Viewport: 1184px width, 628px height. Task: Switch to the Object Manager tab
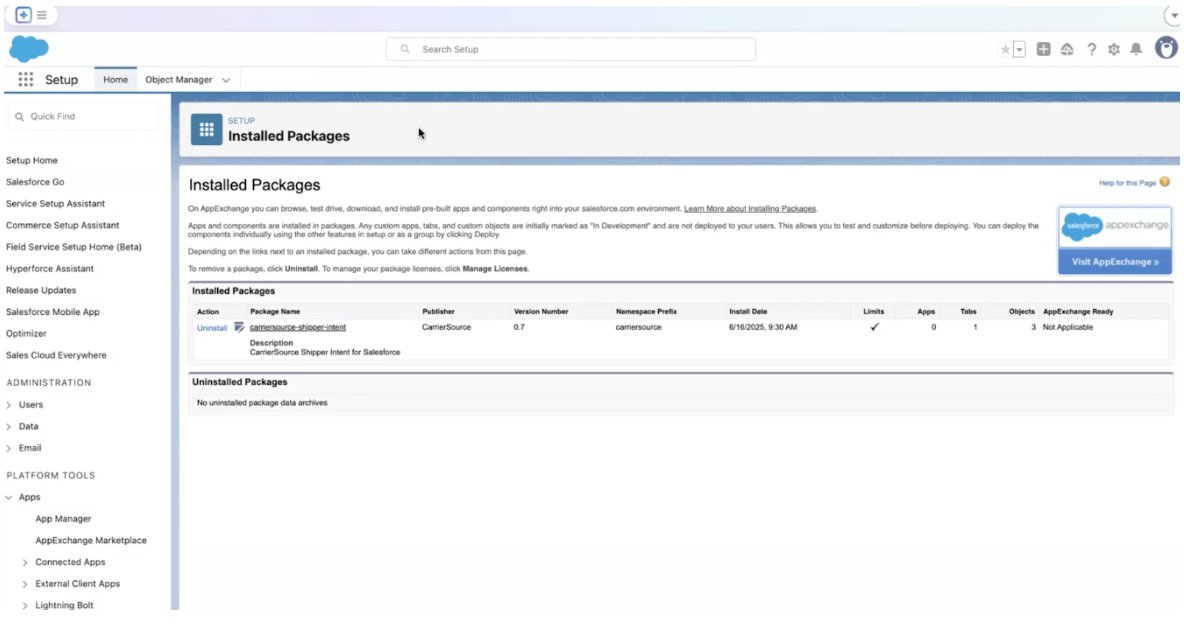178,79
